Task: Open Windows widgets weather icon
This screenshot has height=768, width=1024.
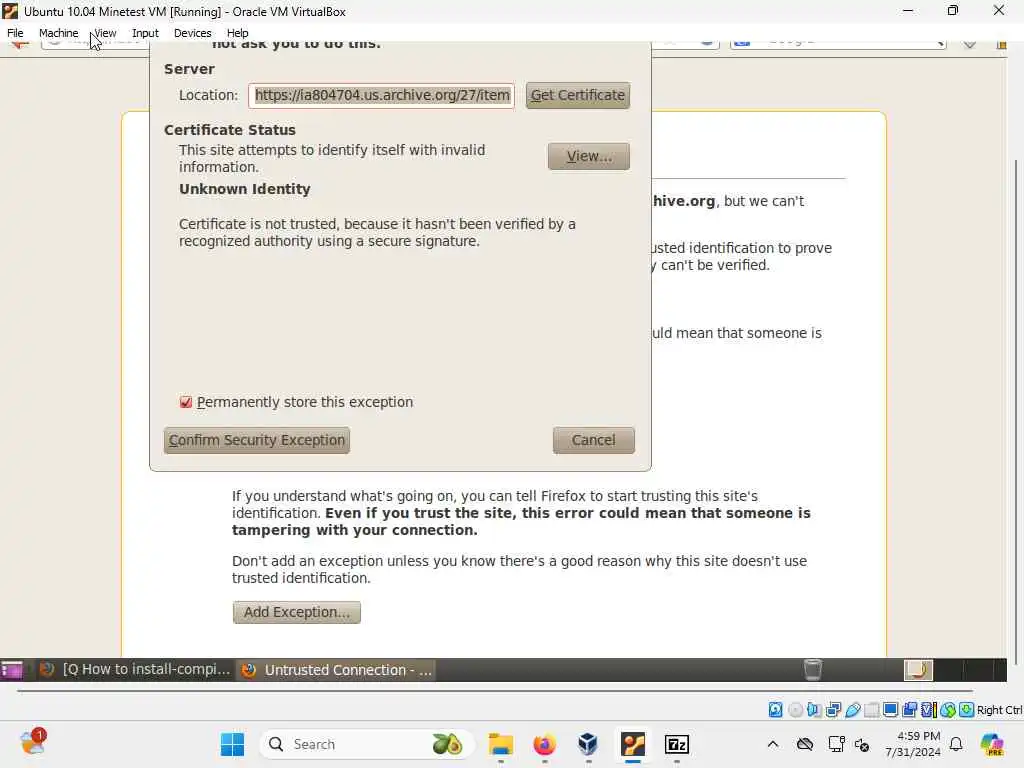Action: [33, 743]
